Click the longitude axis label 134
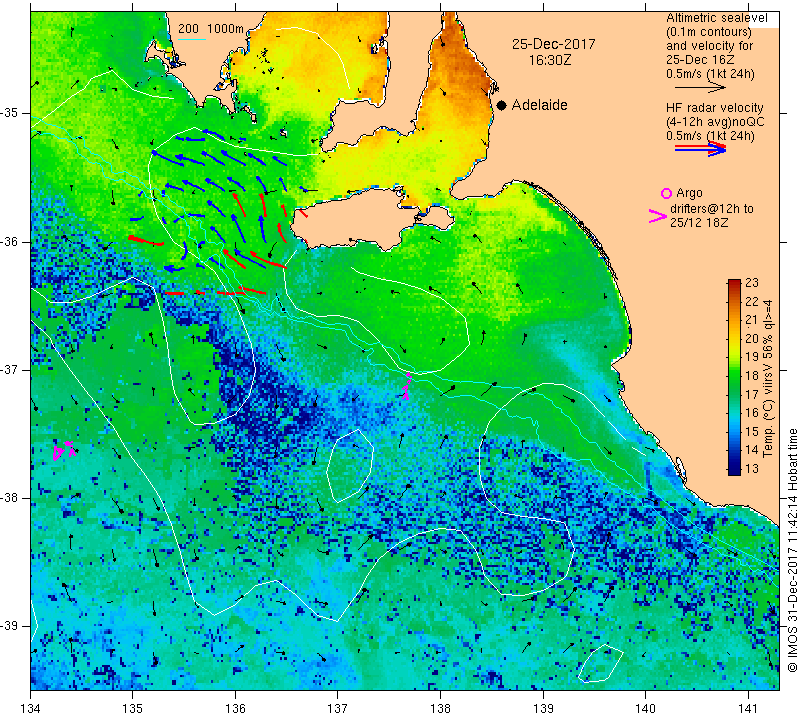The width and height of the screenshot is (800, 720). tap(31, 709)
